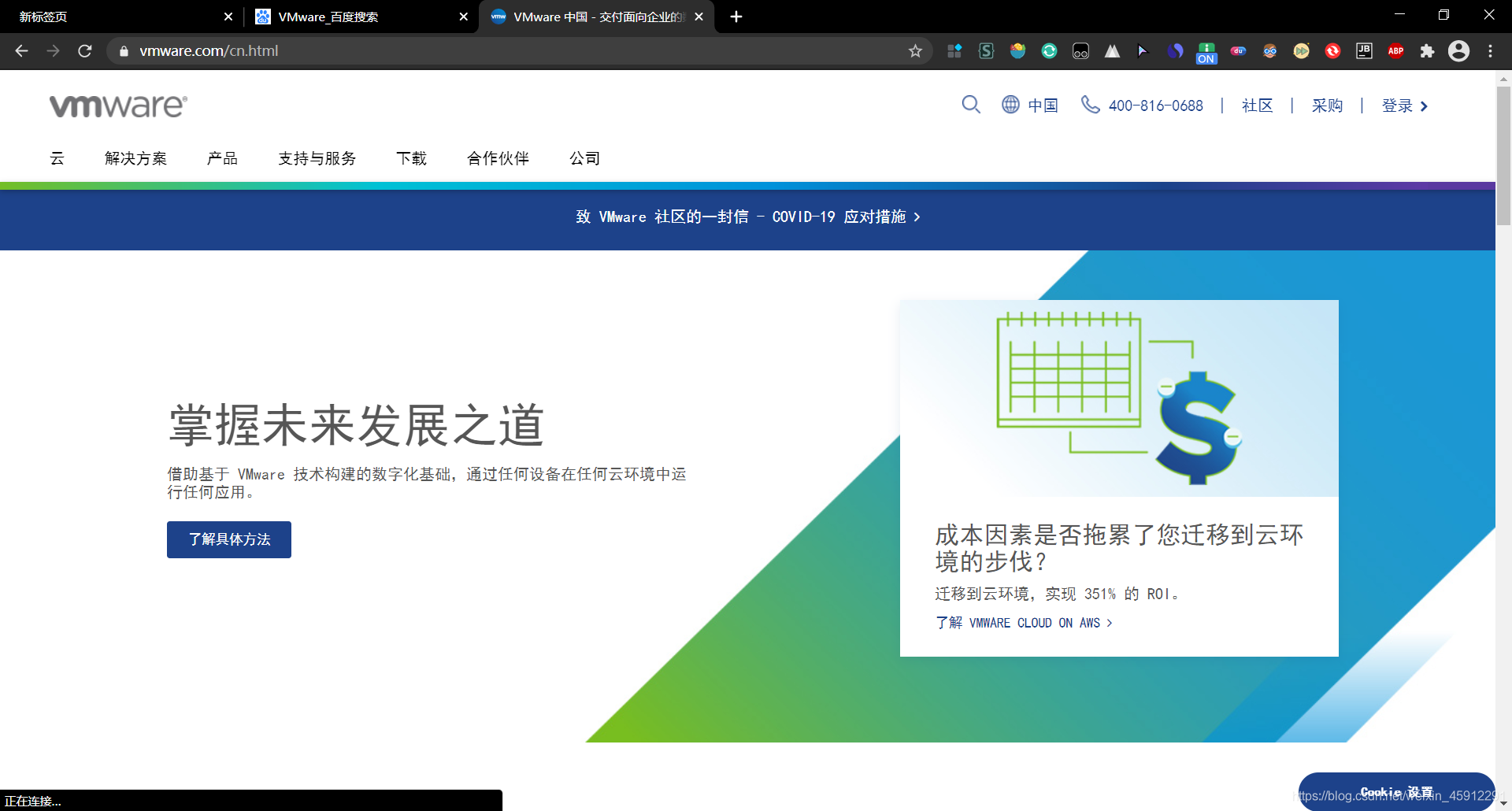1512x811 pixels.
Task: Click the 采购 link
Action: tap(1327, 106)
